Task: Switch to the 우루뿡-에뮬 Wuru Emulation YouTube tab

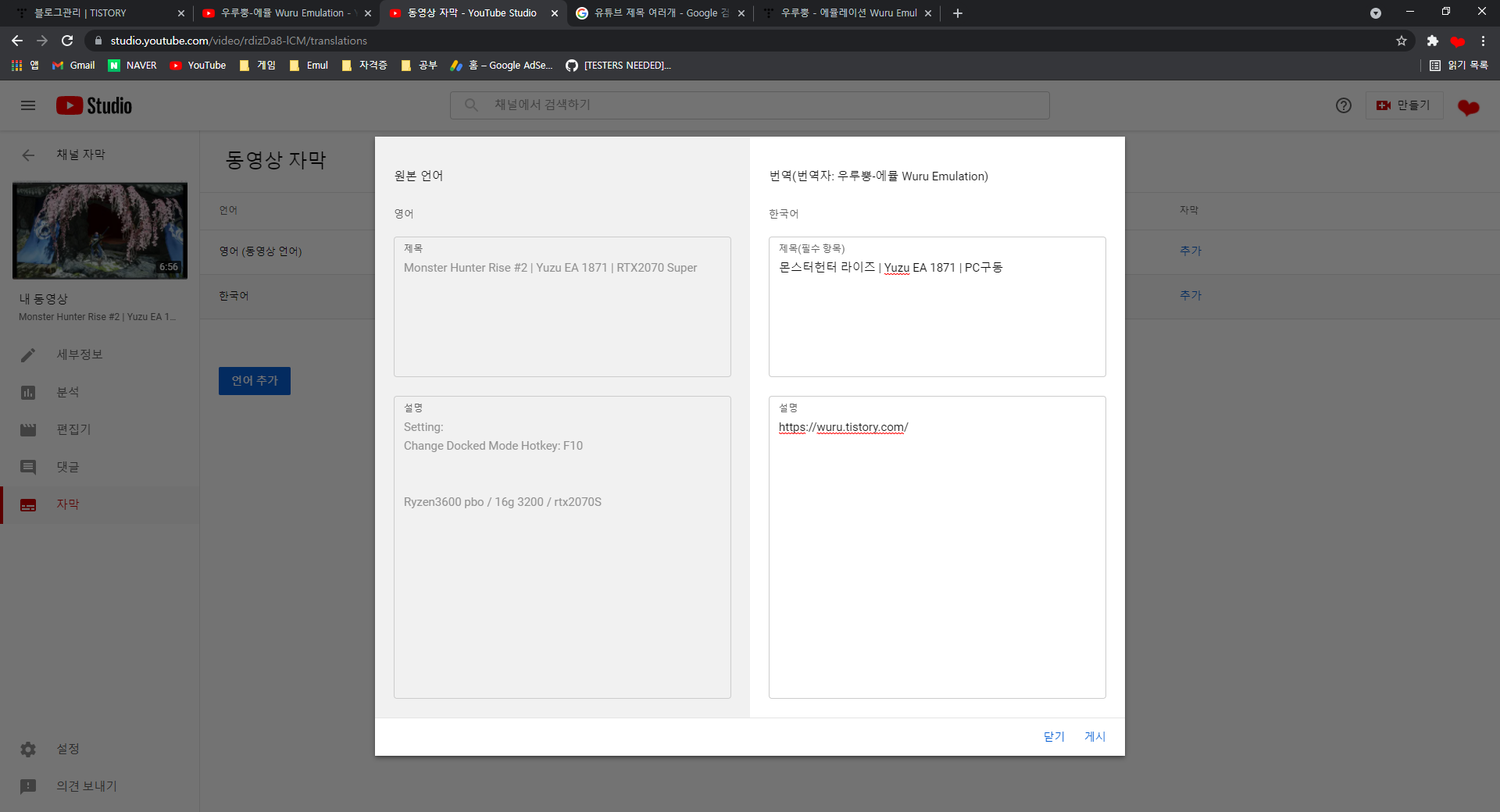Action: click(x=285, y=13)
